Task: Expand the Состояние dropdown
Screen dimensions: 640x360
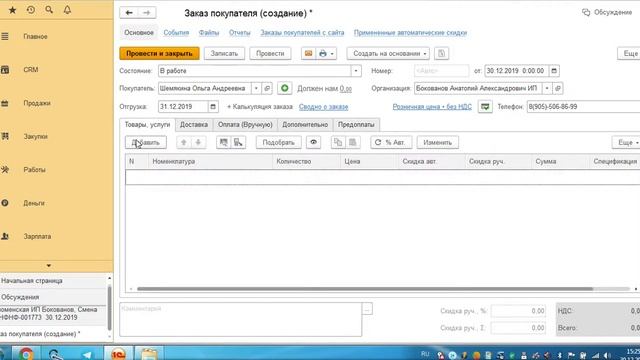Action: point(356,71)
